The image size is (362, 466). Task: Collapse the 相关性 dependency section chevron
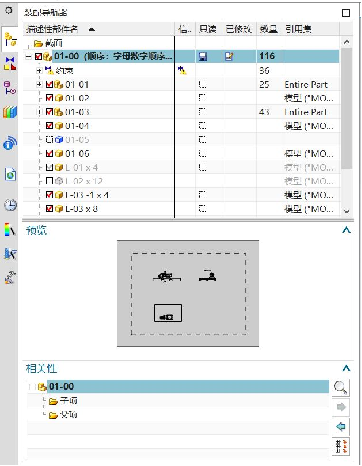[x=346, y=368]
